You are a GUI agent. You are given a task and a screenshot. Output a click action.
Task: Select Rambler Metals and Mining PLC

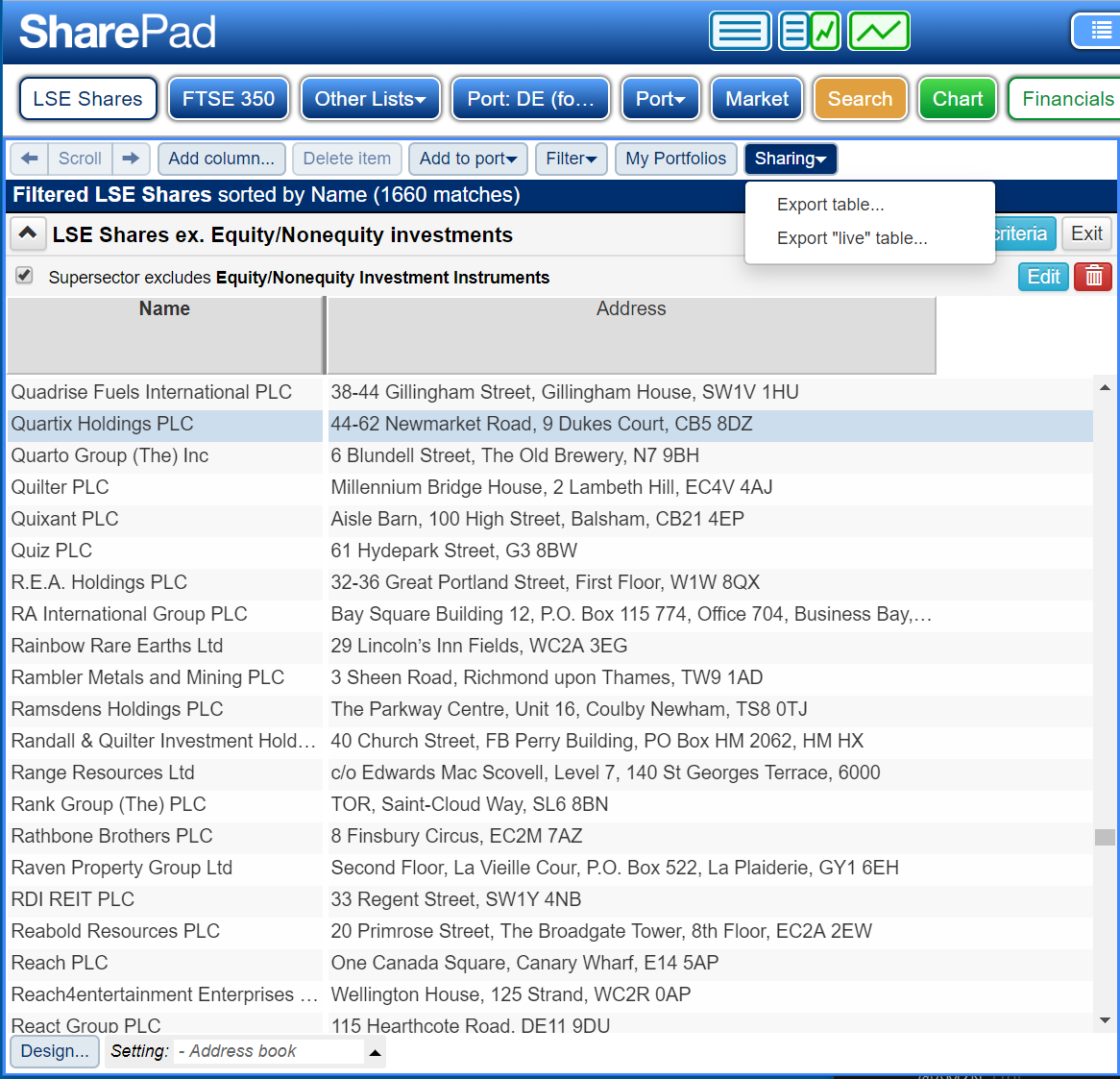point(550,677)
